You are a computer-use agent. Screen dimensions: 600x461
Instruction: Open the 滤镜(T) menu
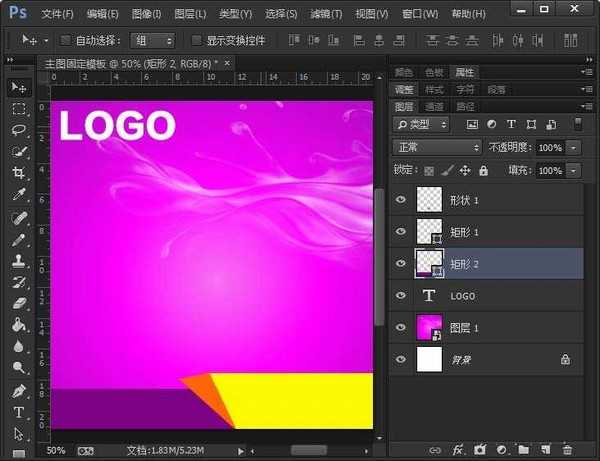pos(325,14)
